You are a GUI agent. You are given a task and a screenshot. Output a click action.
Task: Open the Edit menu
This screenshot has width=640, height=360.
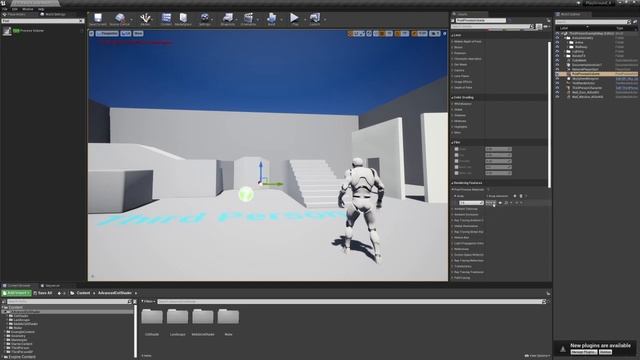[15, 9]
